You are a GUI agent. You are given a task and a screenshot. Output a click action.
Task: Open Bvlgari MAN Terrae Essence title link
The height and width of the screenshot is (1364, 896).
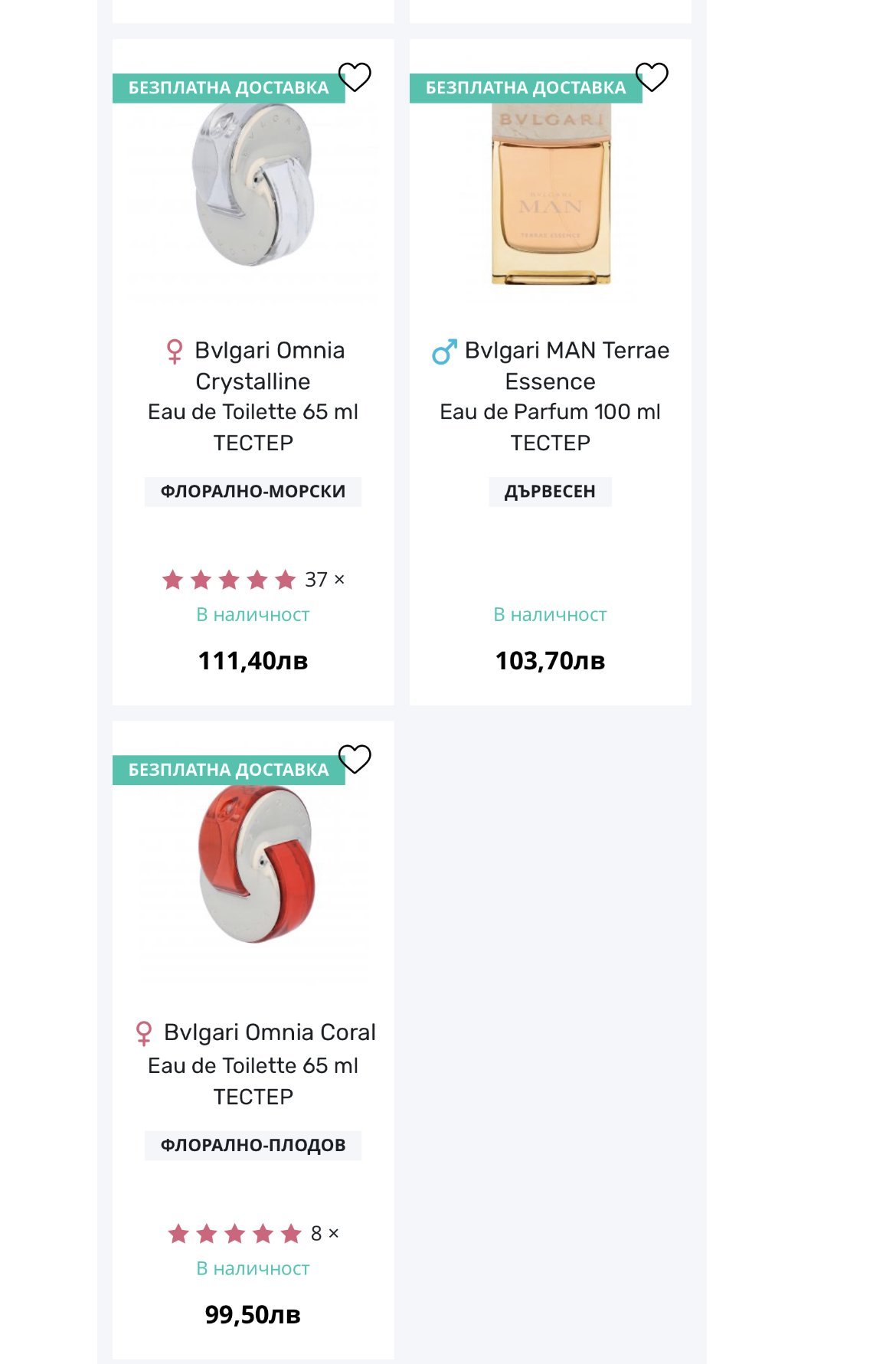[565, 365]
